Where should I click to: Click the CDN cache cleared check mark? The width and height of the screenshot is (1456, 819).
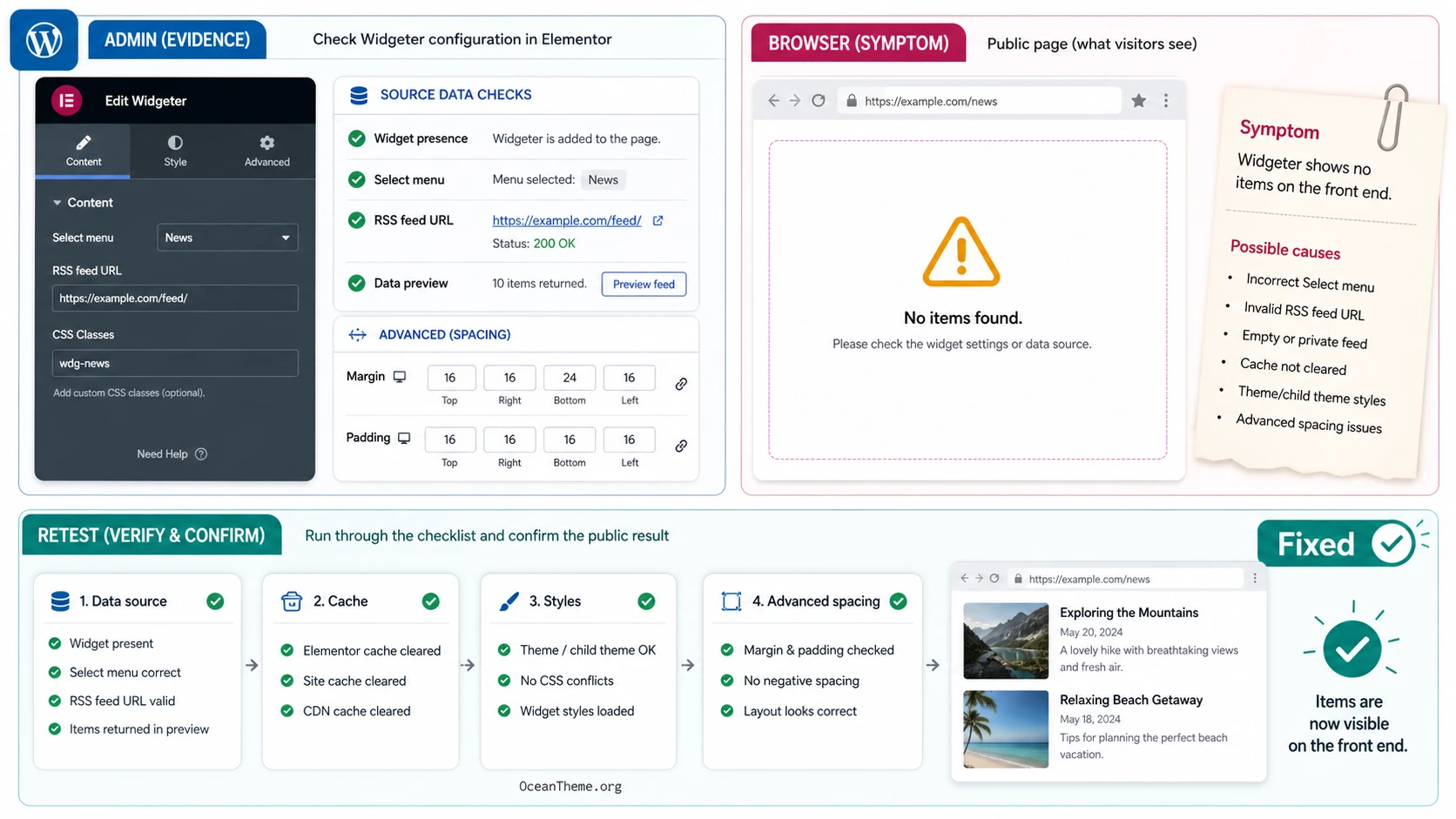point(286,711)
